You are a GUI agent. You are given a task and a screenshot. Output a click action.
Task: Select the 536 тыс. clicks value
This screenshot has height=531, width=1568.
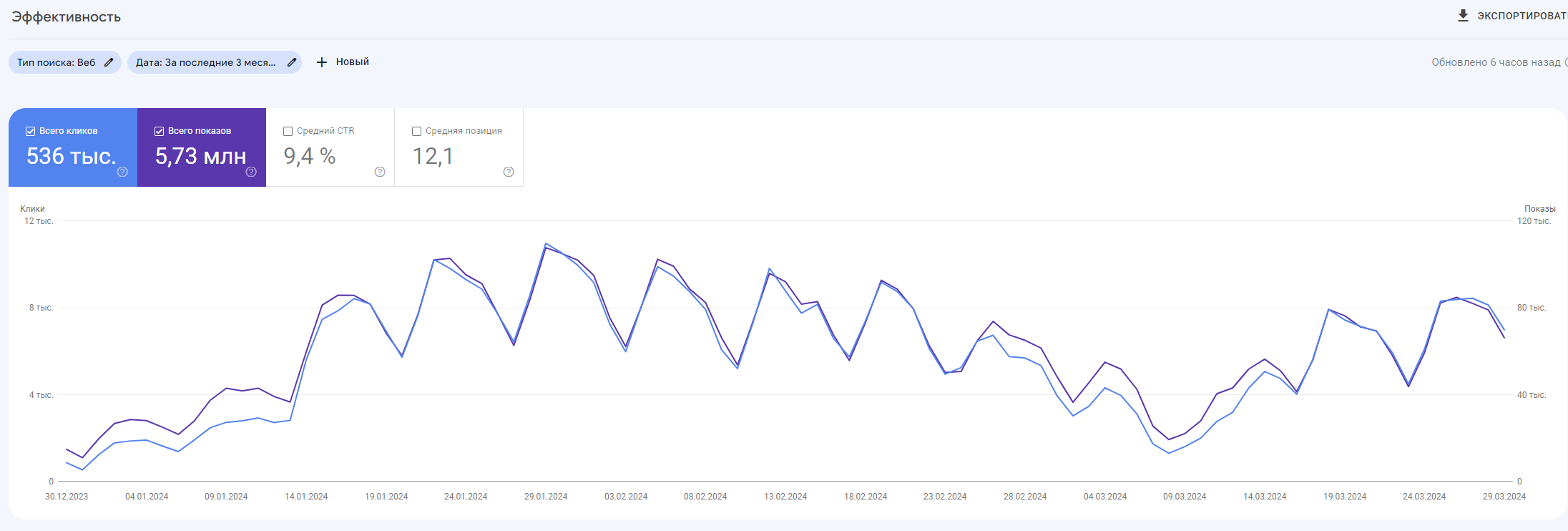[72, 156]
